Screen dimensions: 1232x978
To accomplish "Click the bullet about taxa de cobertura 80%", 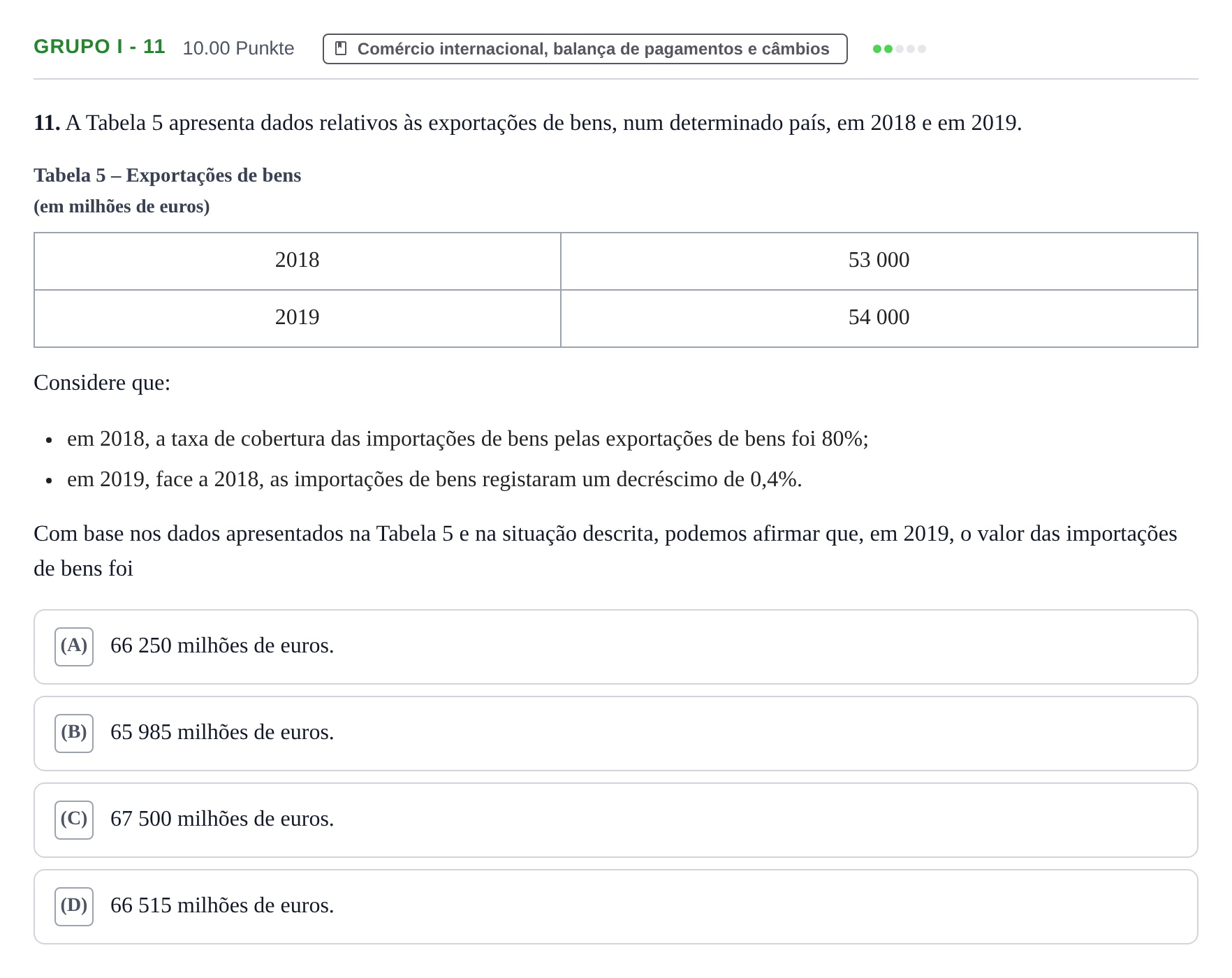I will [468, 439].
